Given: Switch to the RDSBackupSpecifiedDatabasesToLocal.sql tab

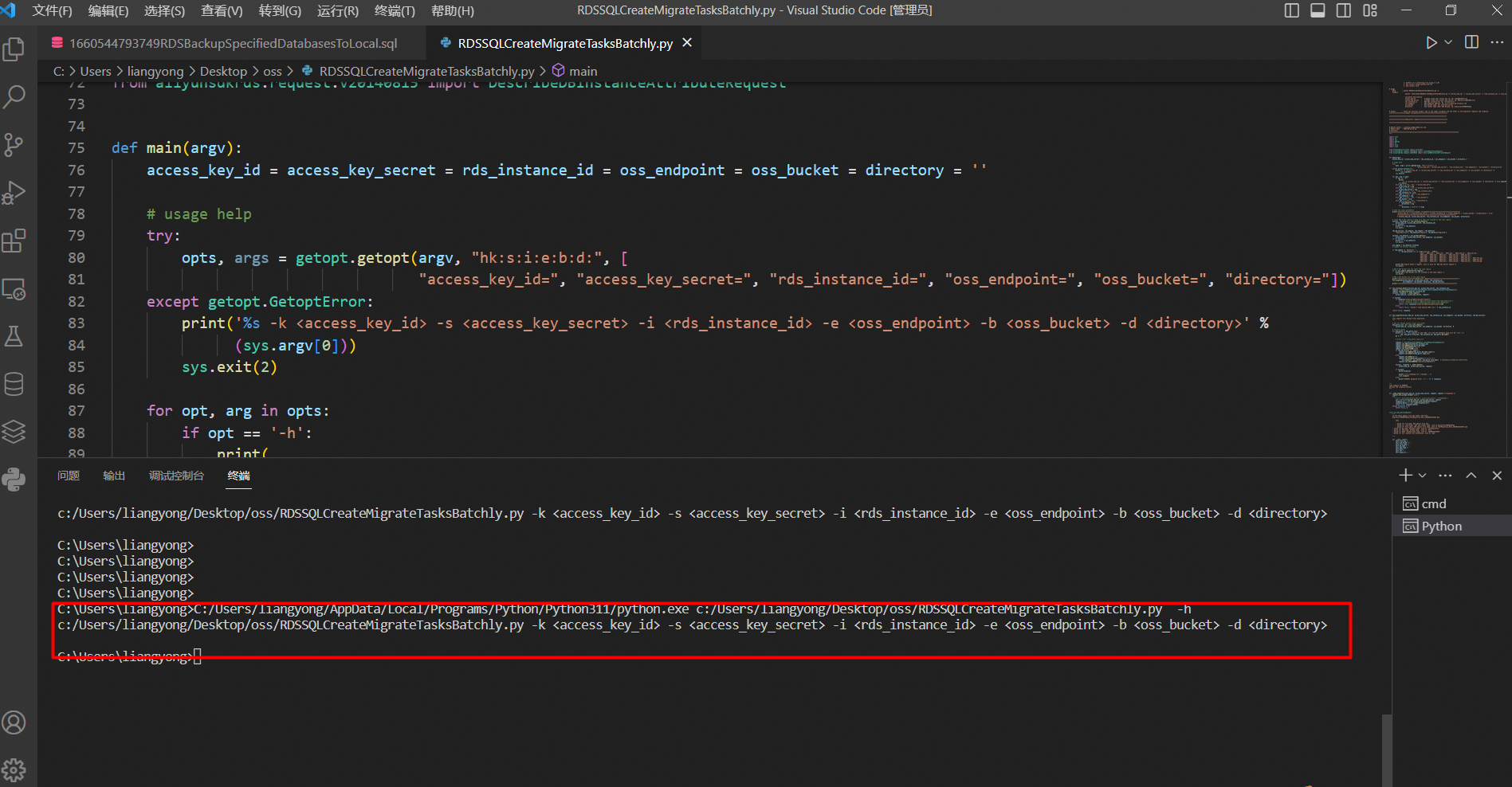Looking at the screenshot, I should [232, 43].
